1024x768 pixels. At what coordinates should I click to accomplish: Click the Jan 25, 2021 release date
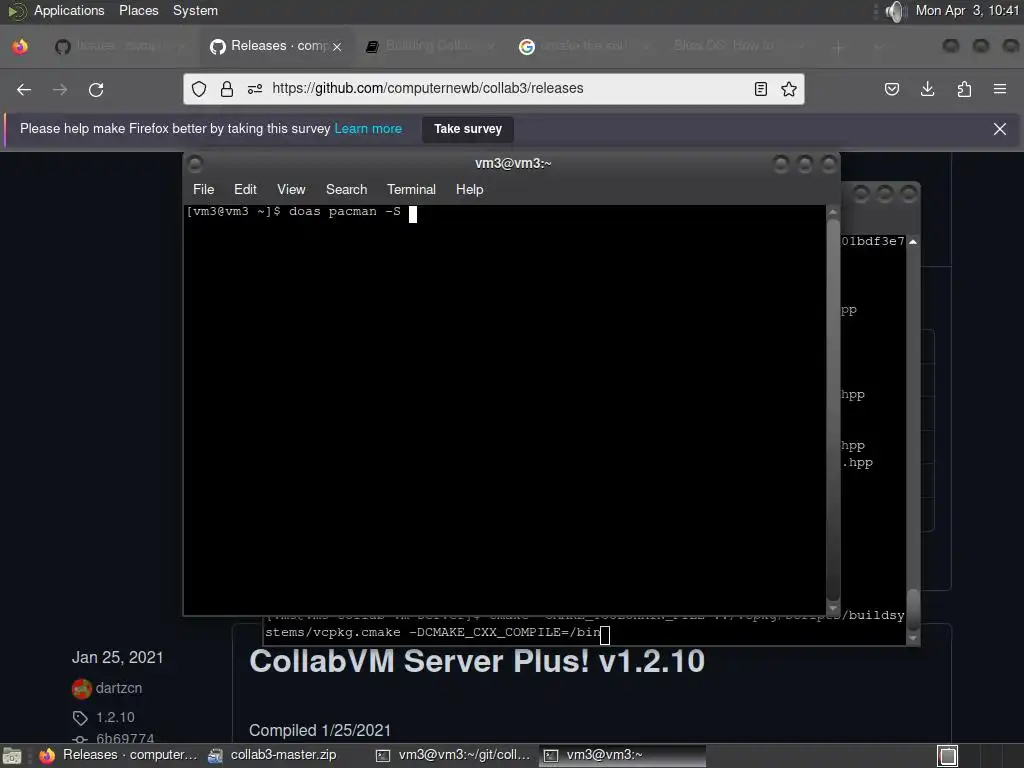tap(118, 658)
